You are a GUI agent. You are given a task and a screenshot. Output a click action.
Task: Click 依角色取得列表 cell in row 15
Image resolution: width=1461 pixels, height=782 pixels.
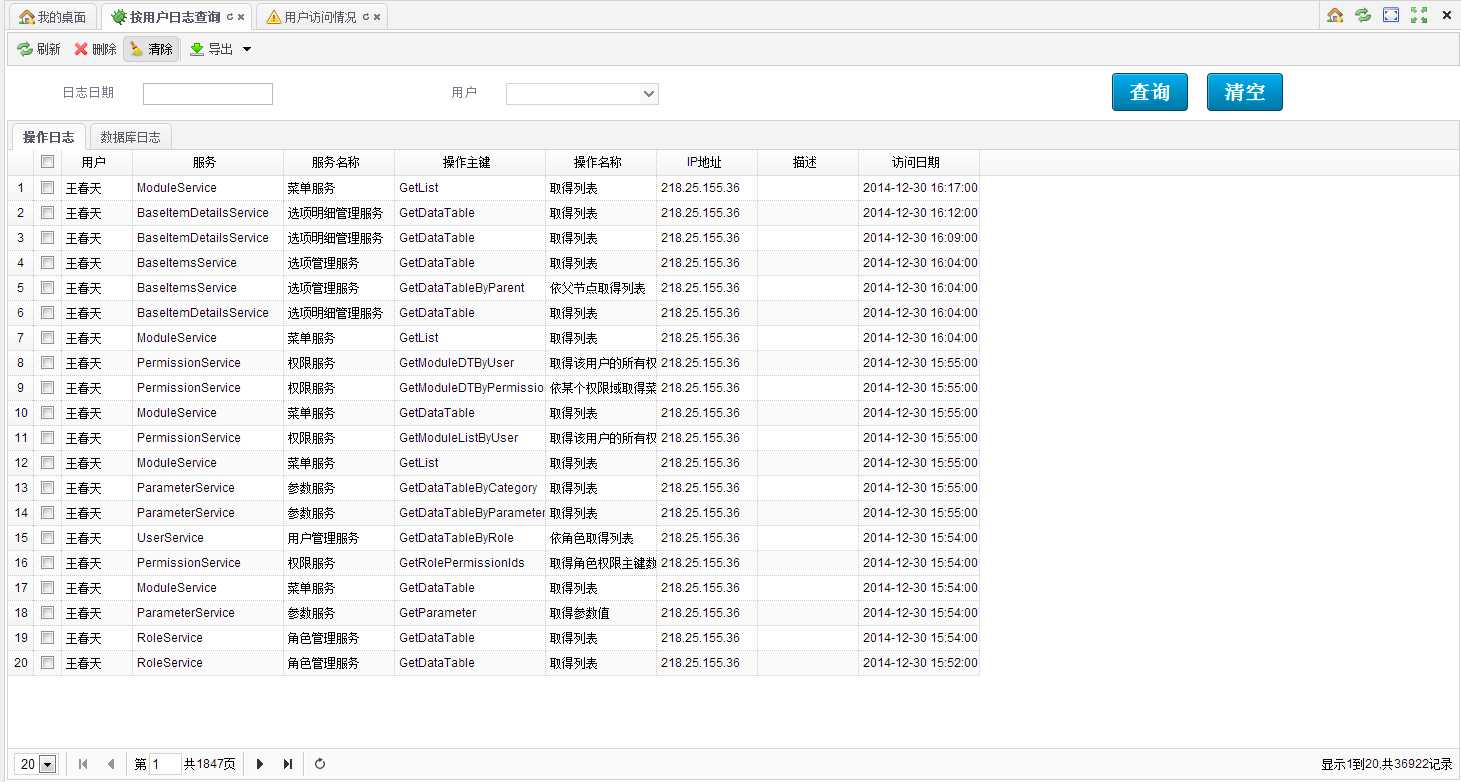601,538
